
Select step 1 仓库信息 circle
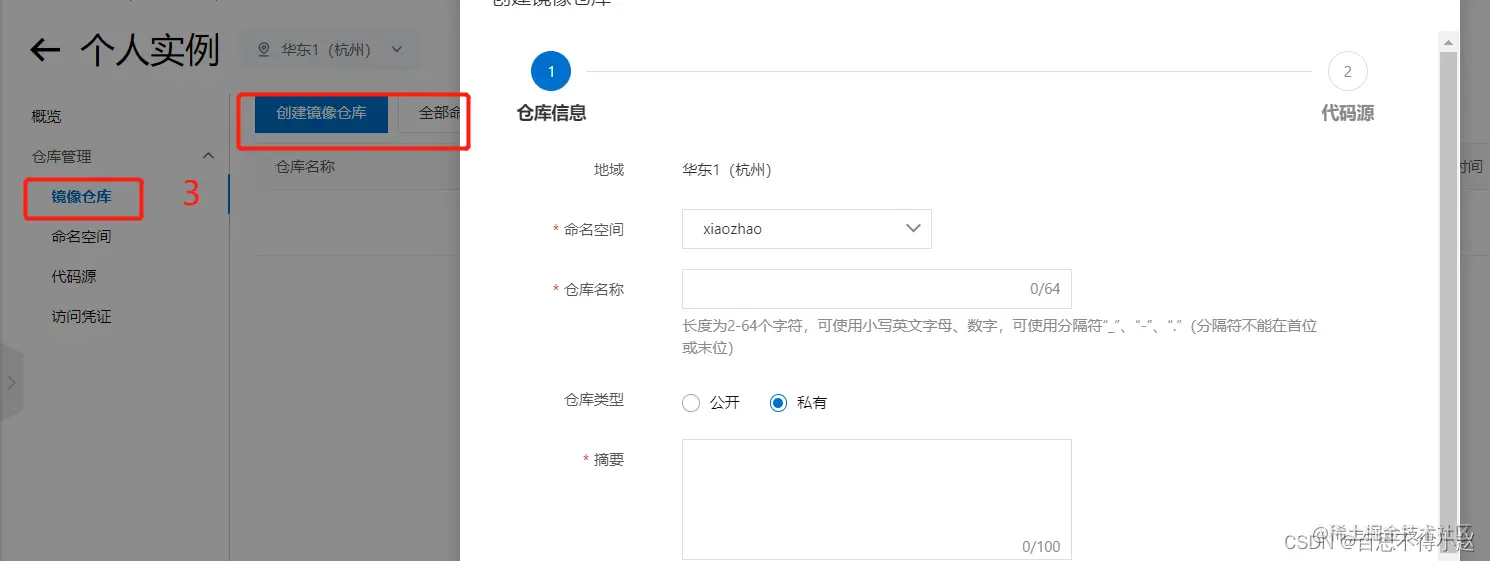point(551,72)
